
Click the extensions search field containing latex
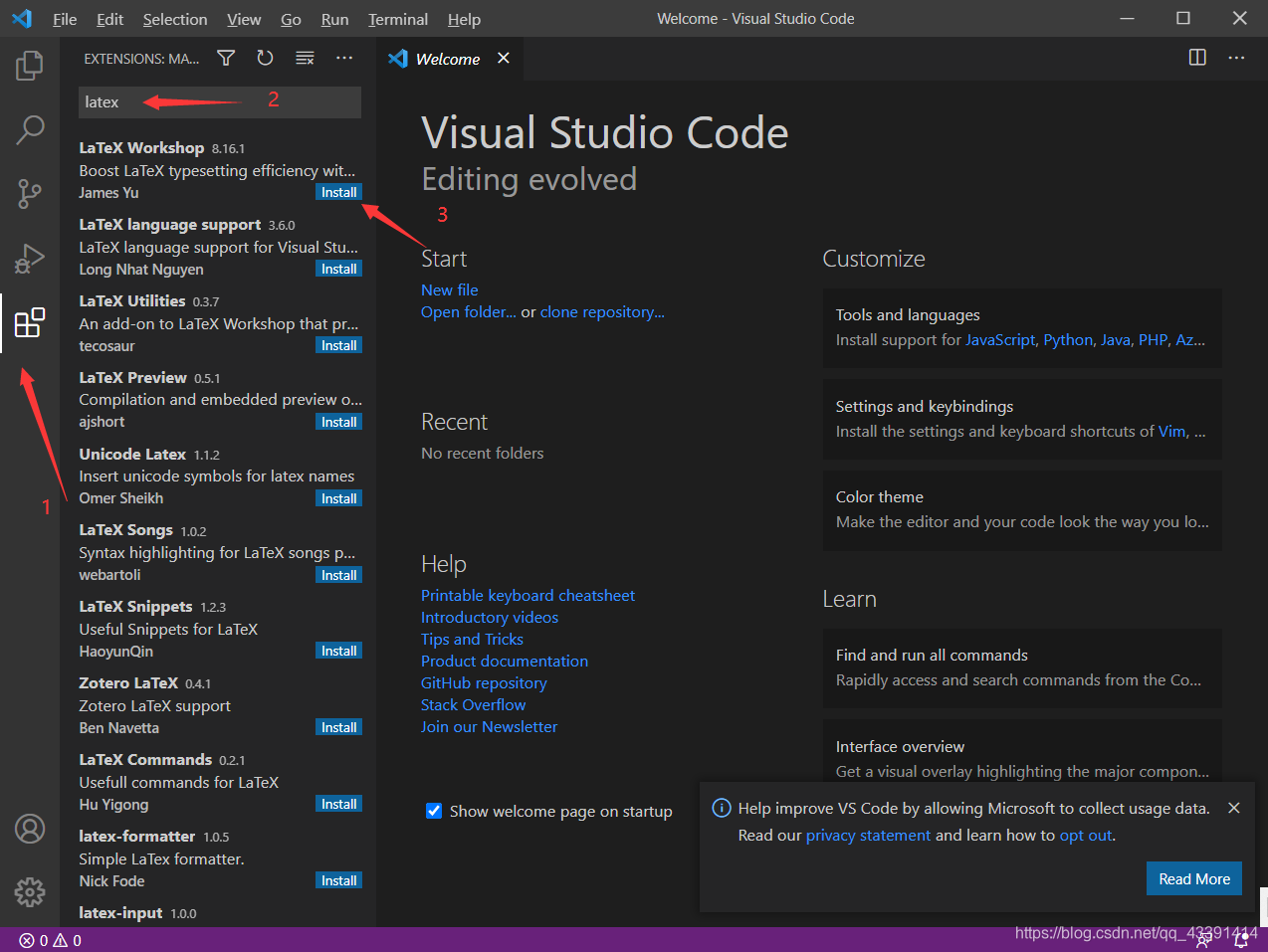[x=220, y=101]
